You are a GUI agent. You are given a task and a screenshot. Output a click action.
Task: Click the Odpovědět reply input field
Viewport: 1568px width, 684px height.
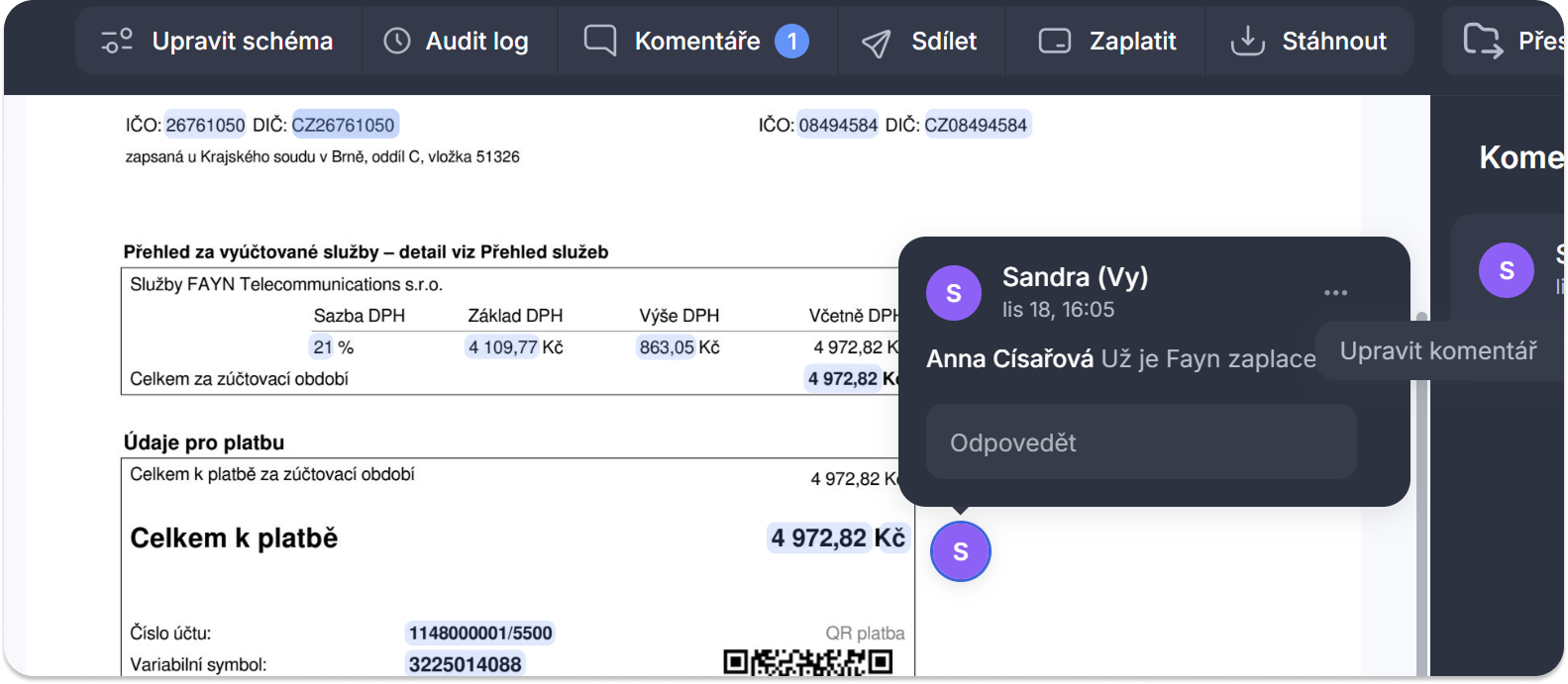[x=1140, y=442]
